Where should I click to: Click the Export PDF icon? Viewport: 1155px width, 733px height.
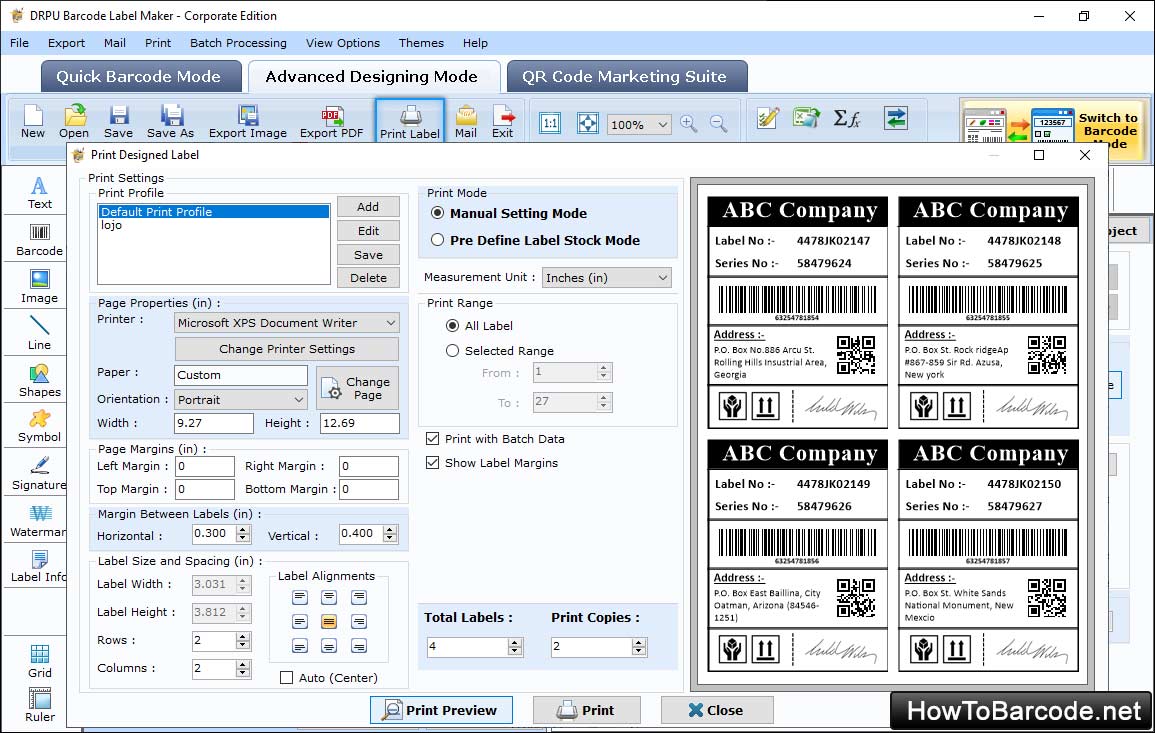pyautogui.click(x=331, y=122)
